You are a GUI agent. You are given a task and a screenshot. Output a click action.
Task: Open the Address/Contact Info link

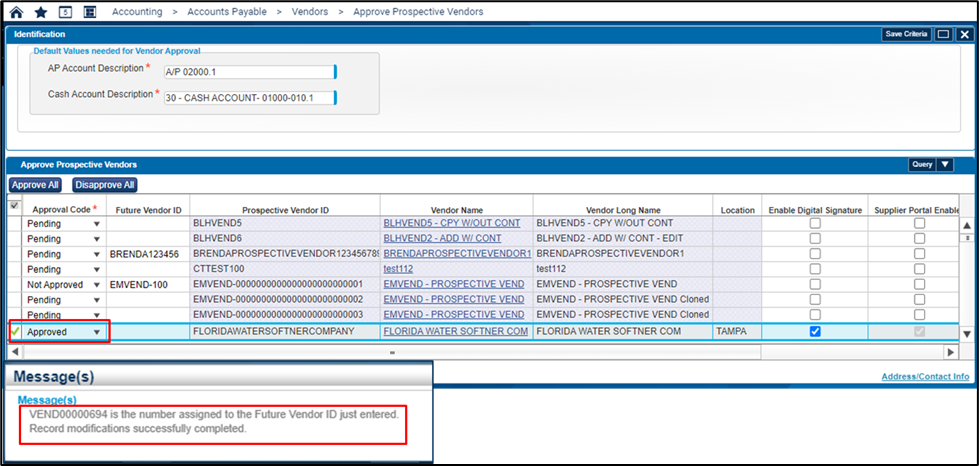coord(924,377)
